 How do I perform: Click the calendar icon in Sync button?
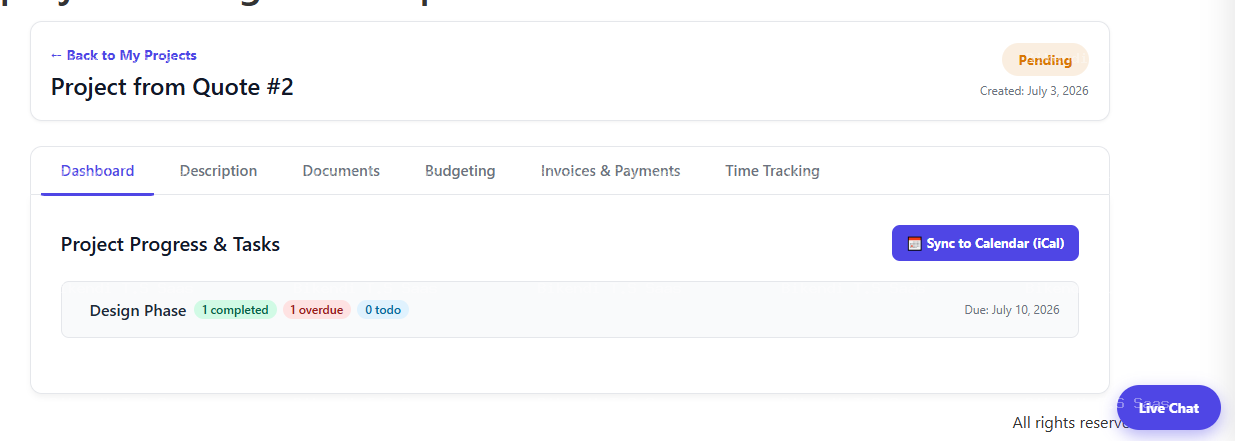pos(914,243)
